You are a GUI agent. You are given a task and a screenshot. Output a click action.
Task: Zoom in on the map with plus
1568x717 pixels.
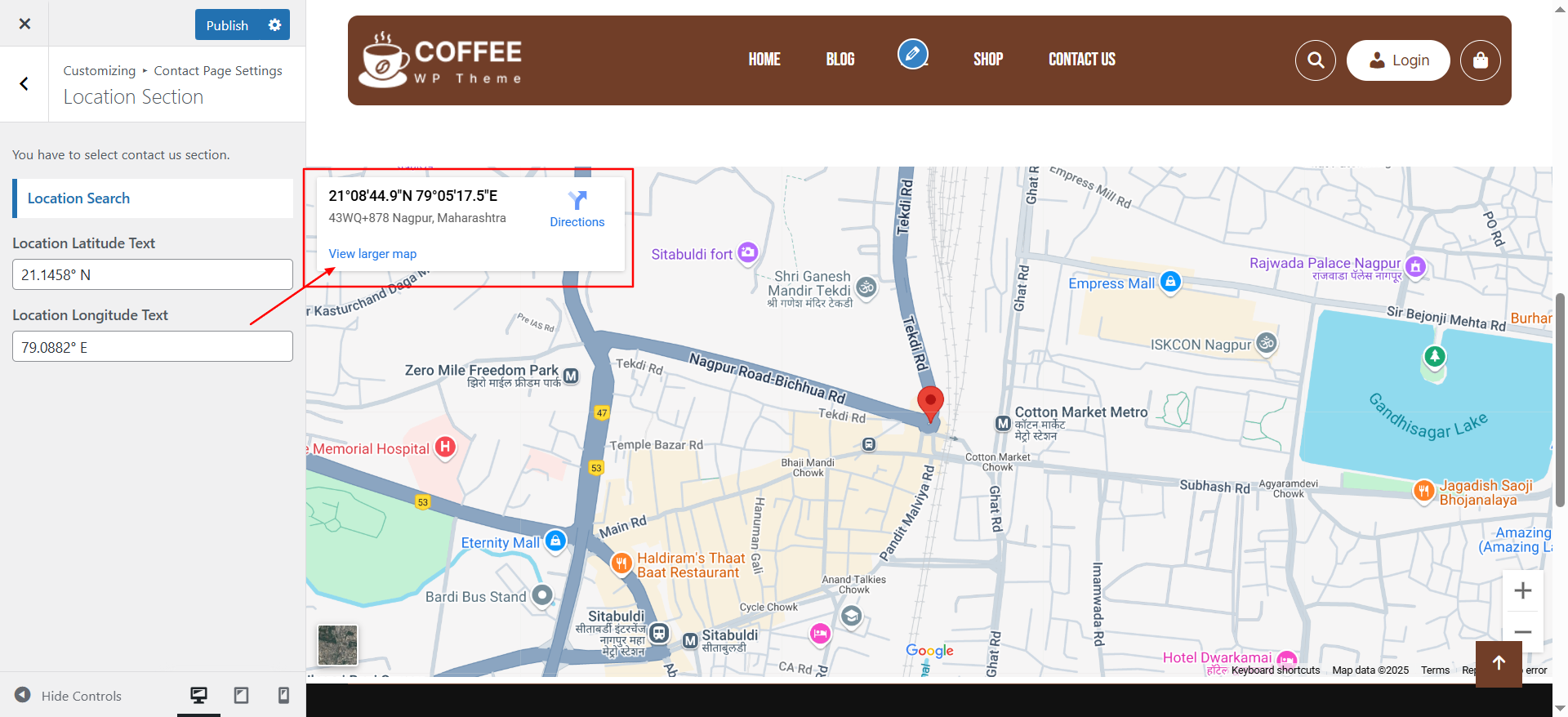[x=1522, y=590]
